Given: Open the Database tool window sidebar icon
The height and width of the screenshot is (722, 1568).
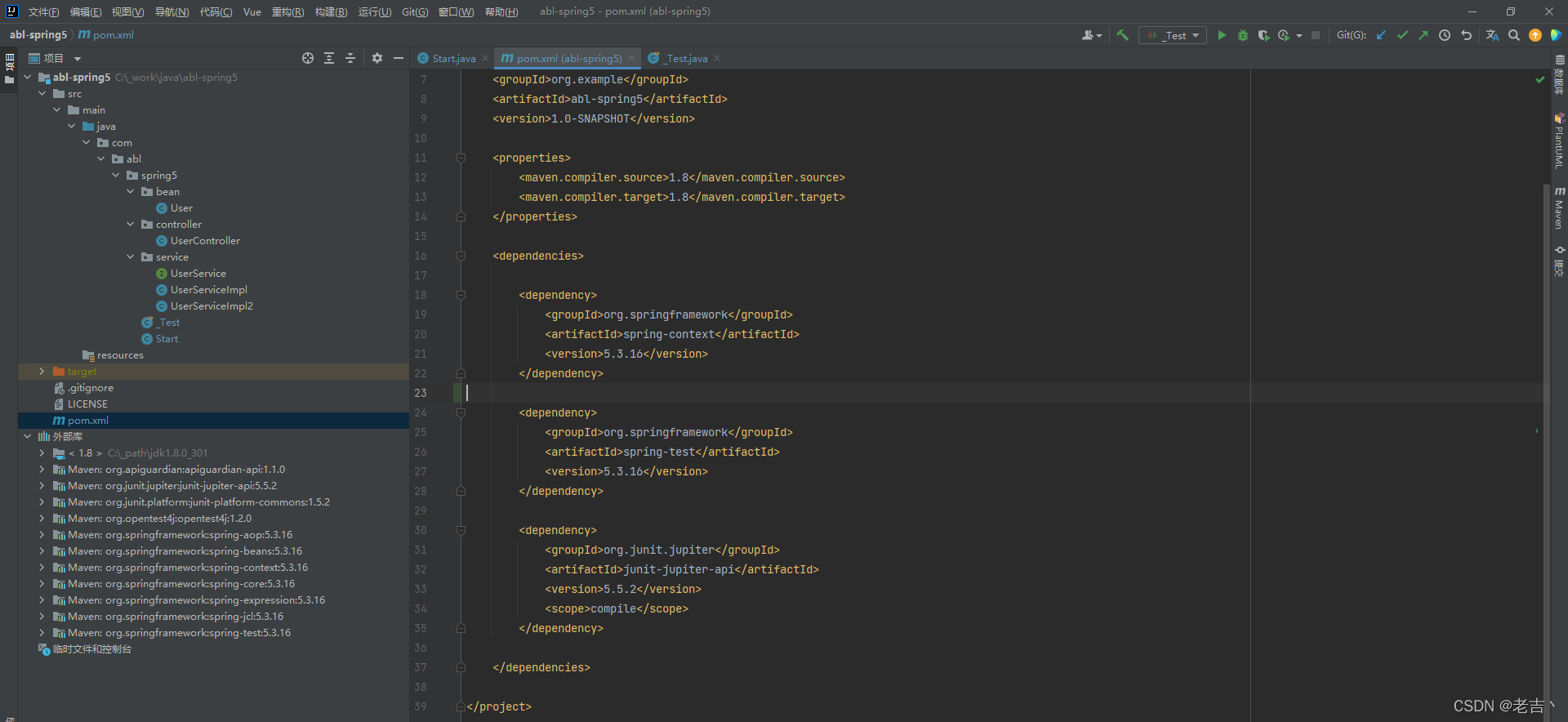Looking at the screenshot, I should (x=1559, y=74).
